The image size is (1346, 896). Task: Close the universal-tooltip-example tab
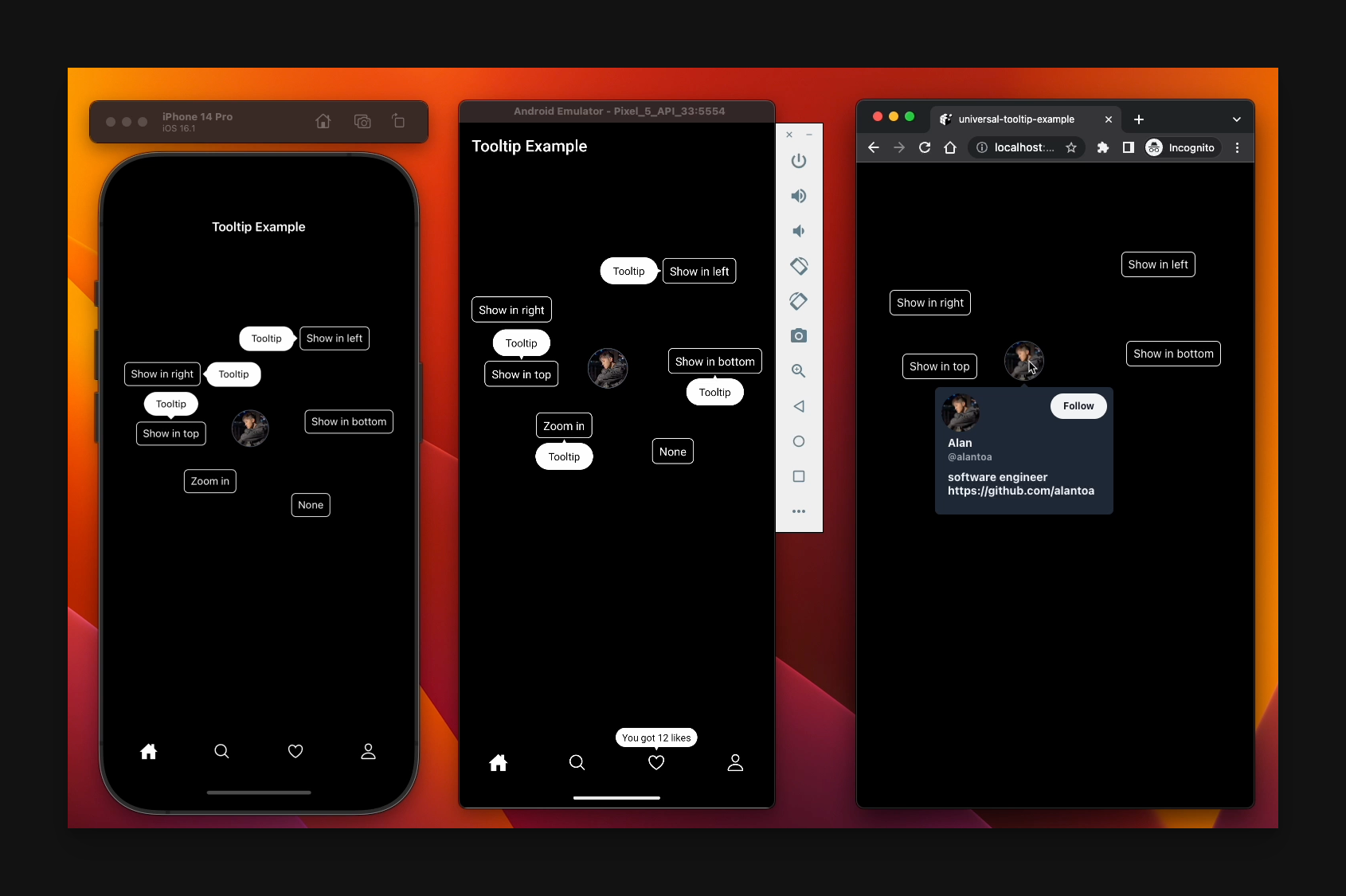pos(1109,119)
